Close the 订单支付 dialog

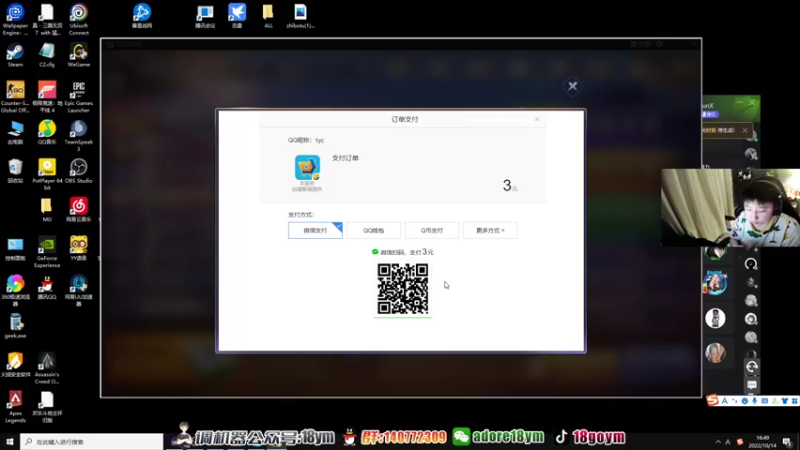point(537,119)
